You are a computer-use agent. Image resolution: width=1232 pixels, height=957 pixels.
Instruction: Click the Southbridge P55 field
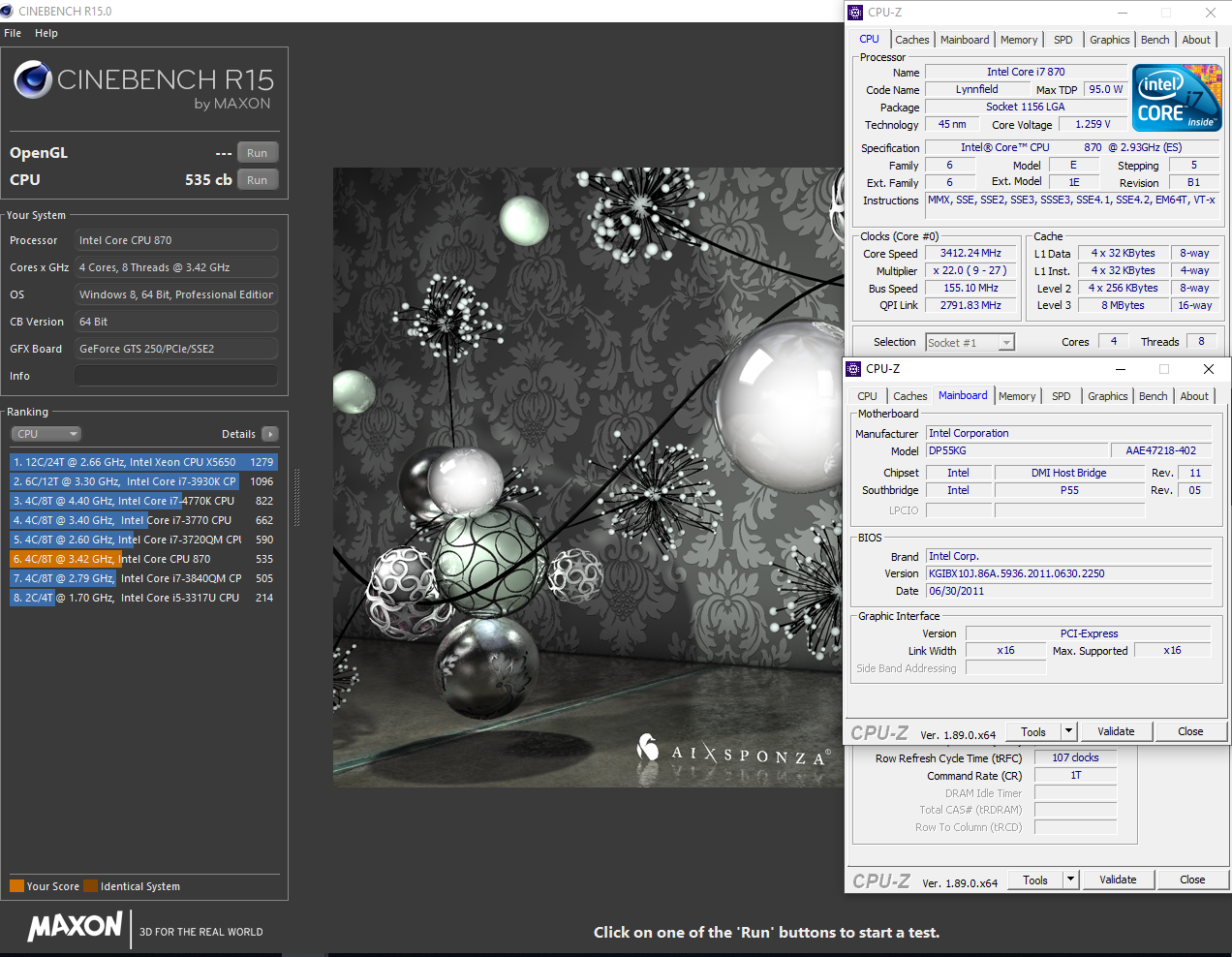pos(1069,491)
